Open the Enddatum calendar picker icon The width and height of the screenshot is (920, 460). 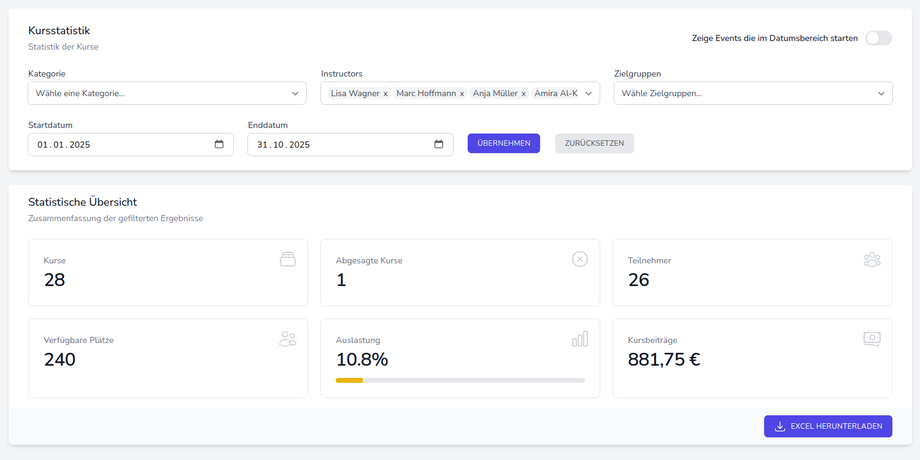[438, 144]
